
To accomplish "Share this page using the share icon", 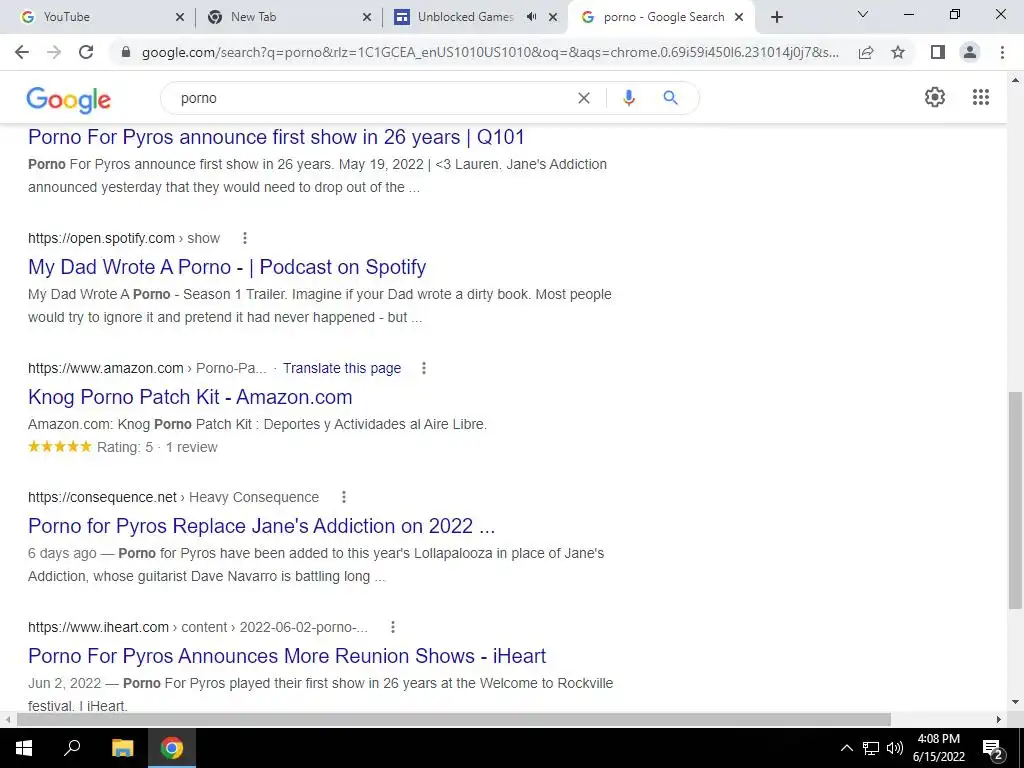I will click(x=866, y=52).
